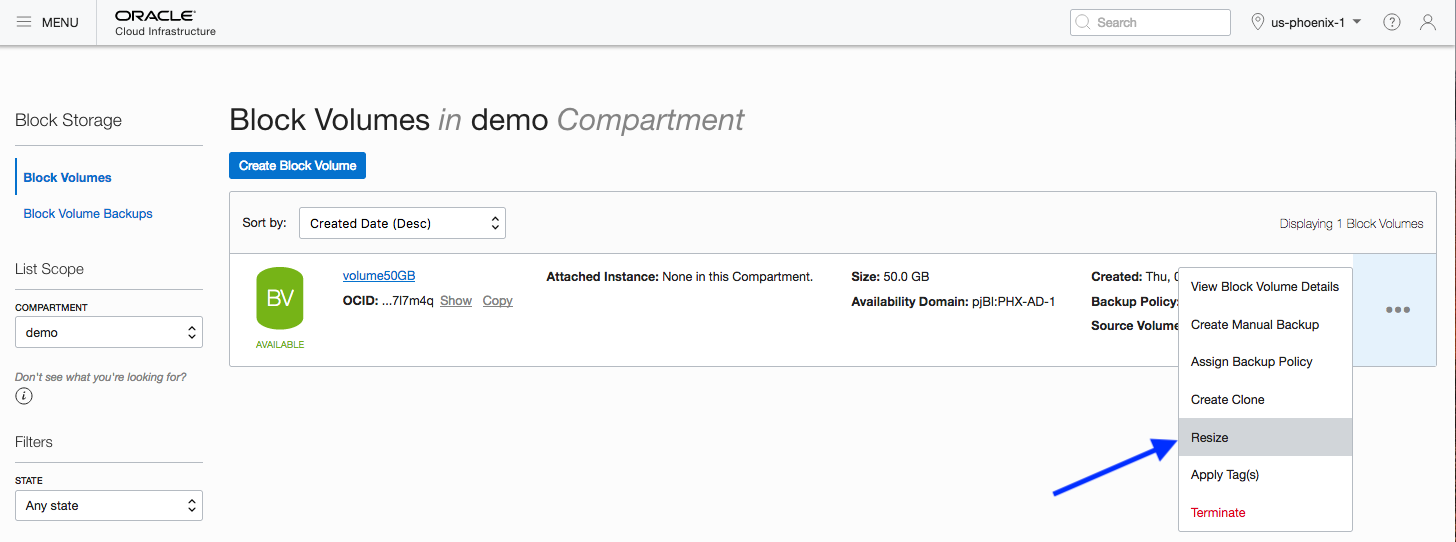Choose Create Manual Backup menu item
1456x542 pixels.
pos(1255,325)
